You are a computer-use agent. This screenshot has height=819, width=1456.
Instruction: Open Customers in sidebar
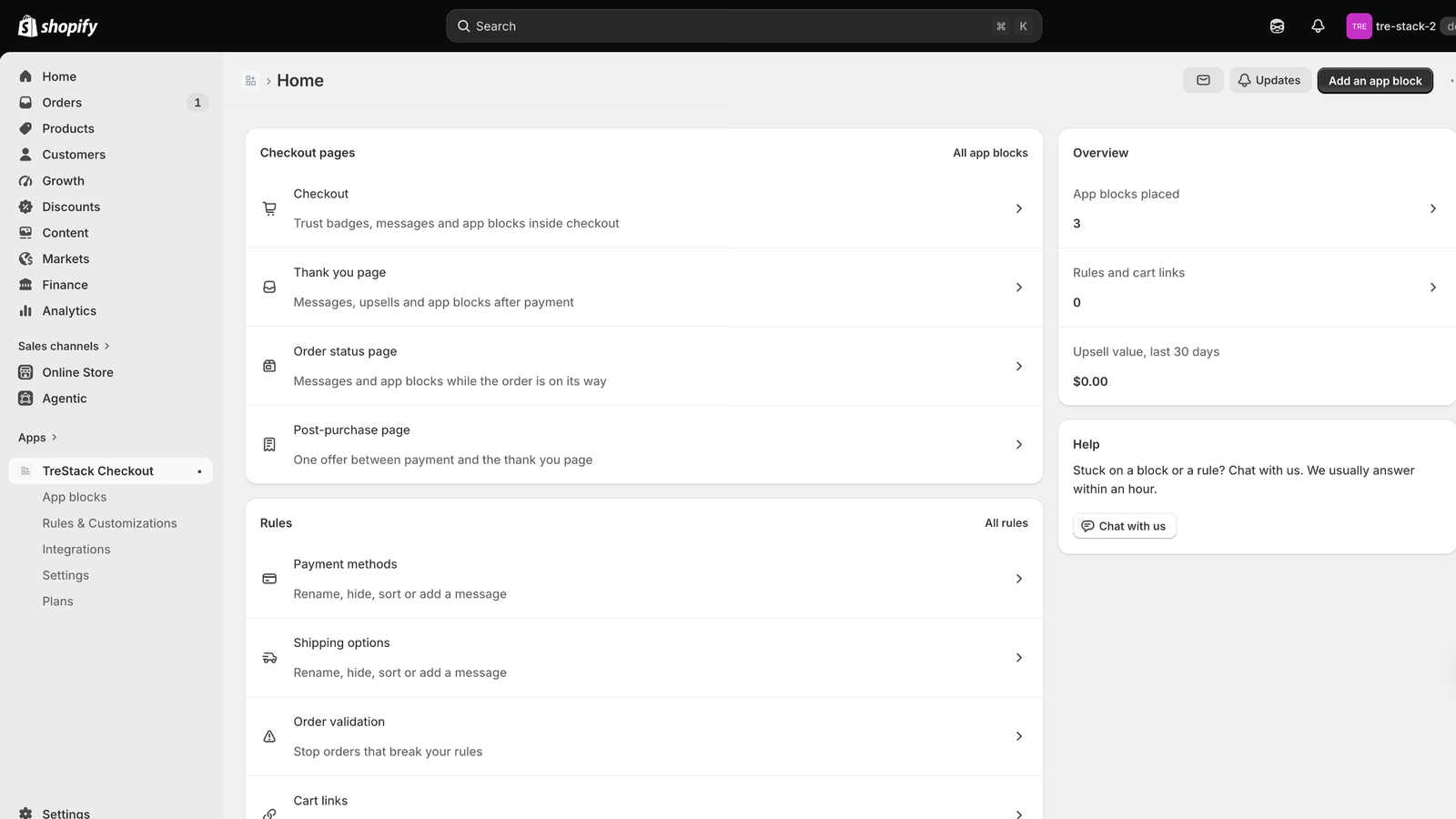tap(111, 155)
